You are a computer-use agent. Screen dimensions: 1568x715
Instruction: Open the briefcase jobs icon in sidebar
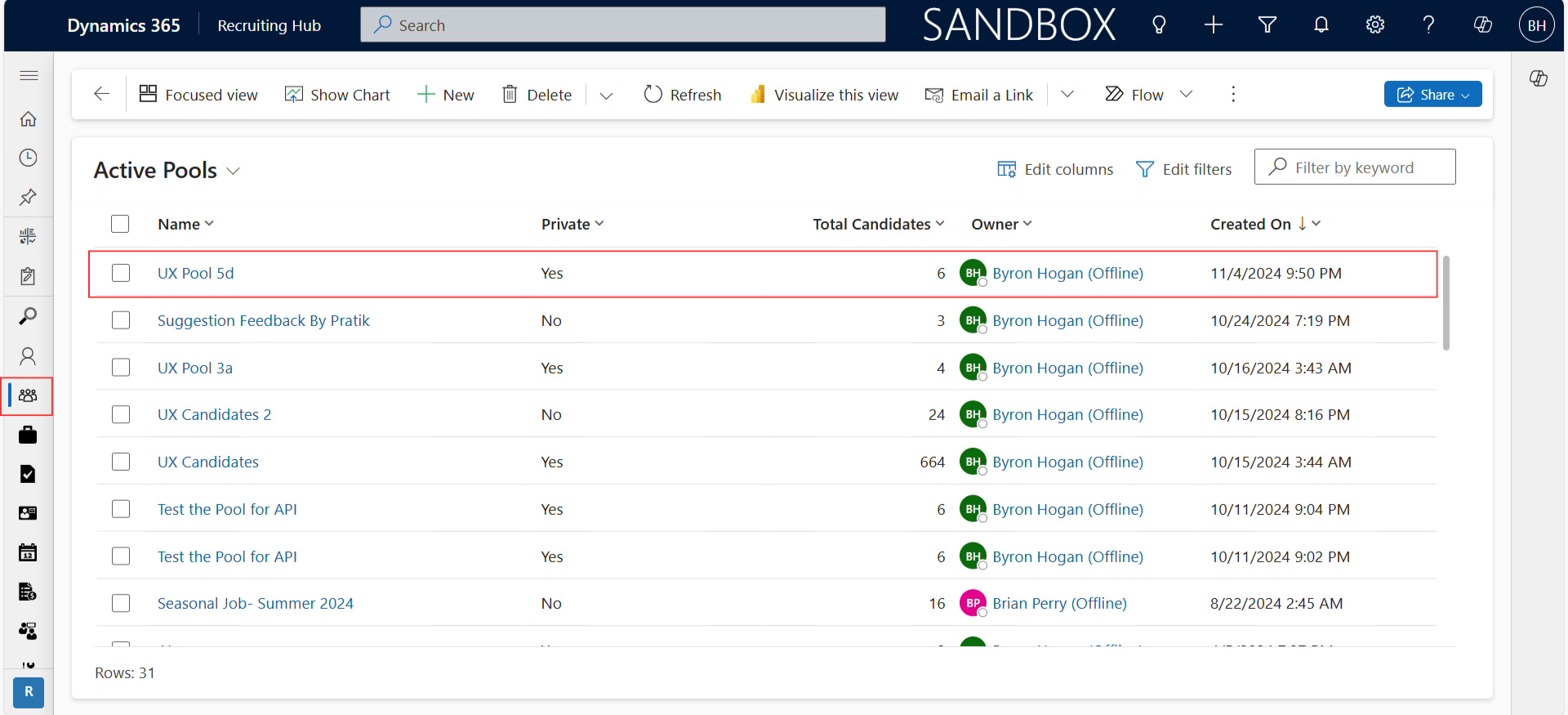(x=29, y=435)
